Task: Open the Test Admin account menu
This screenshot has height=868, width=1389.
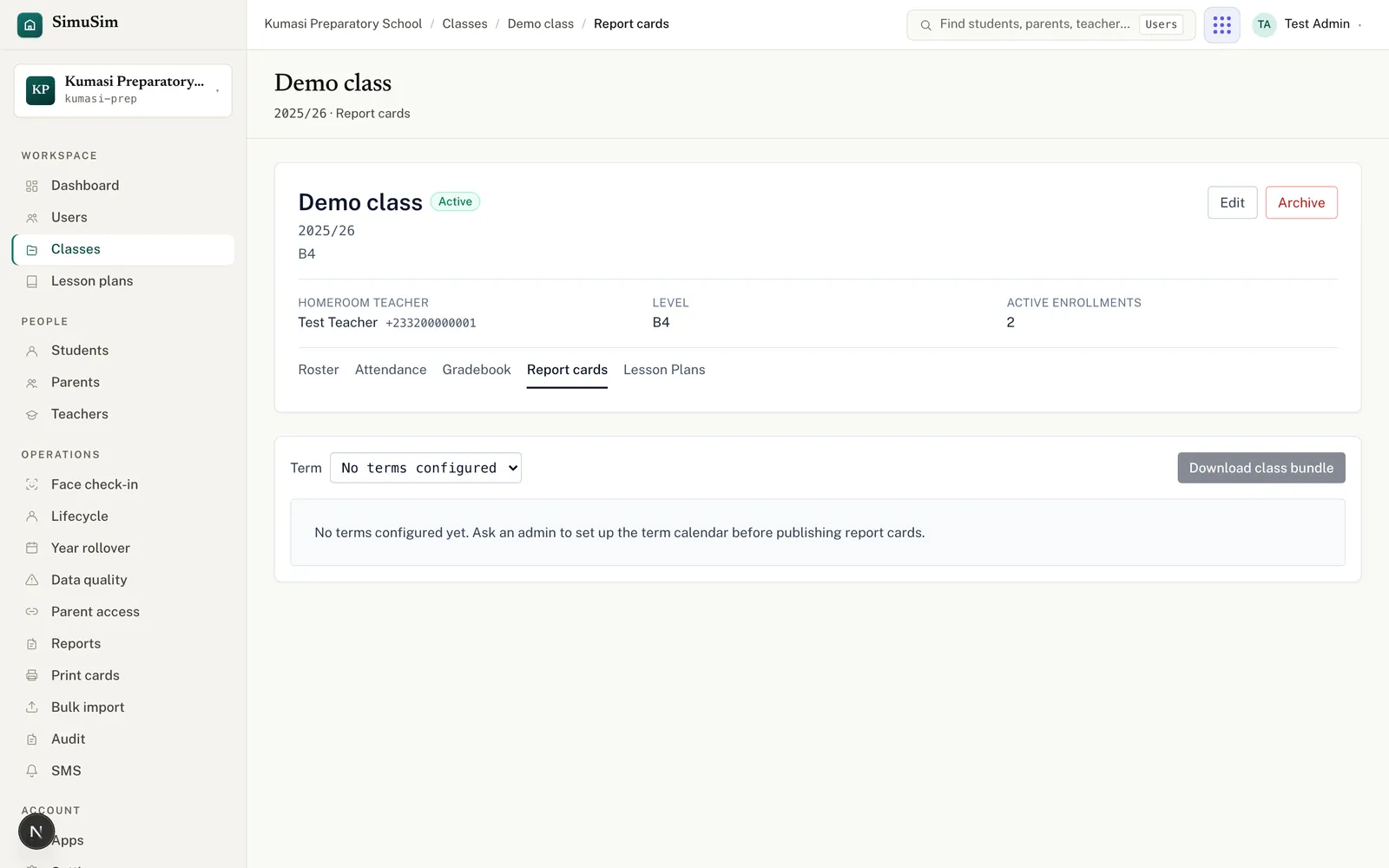Action: [x=1308, y=24]
